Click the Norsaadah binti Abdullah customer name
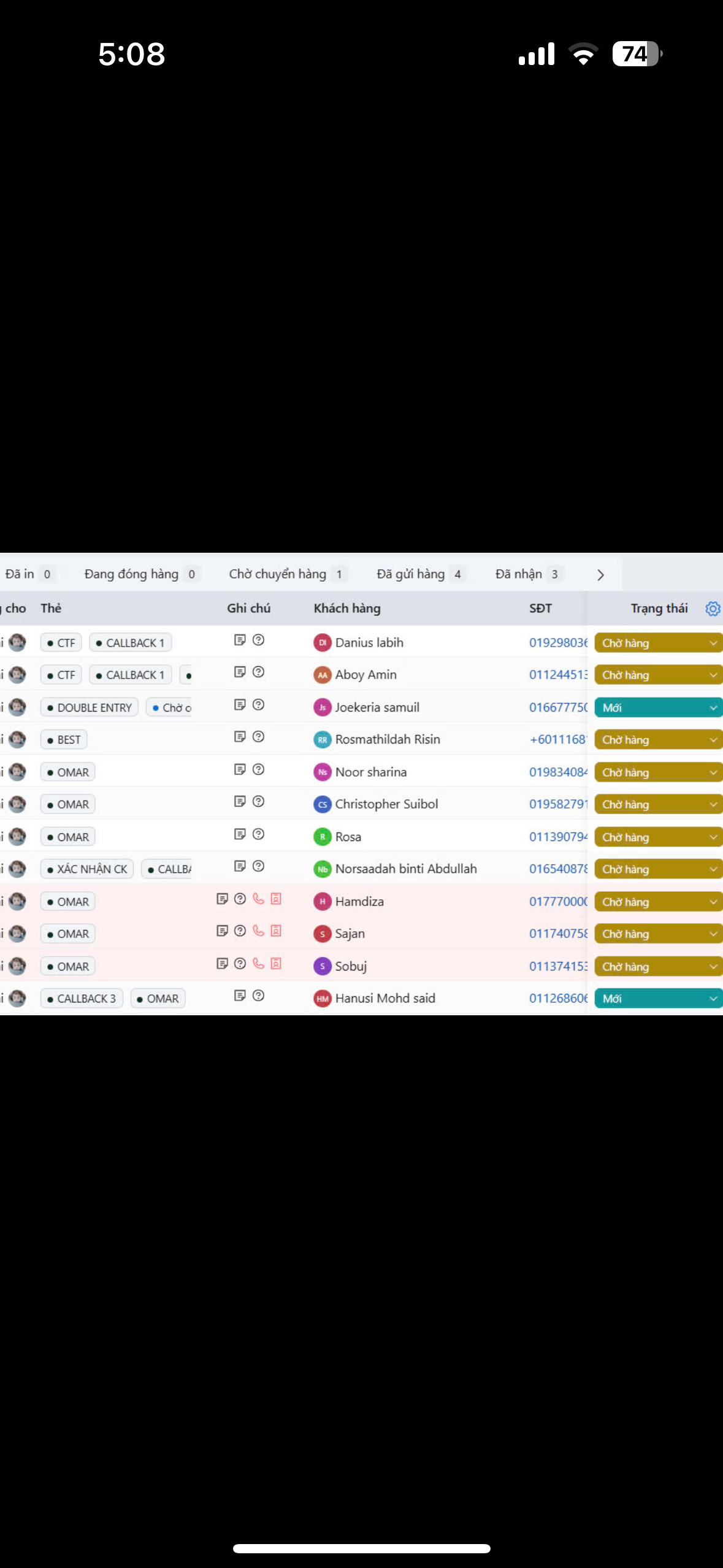 click(x=405, y=869)
